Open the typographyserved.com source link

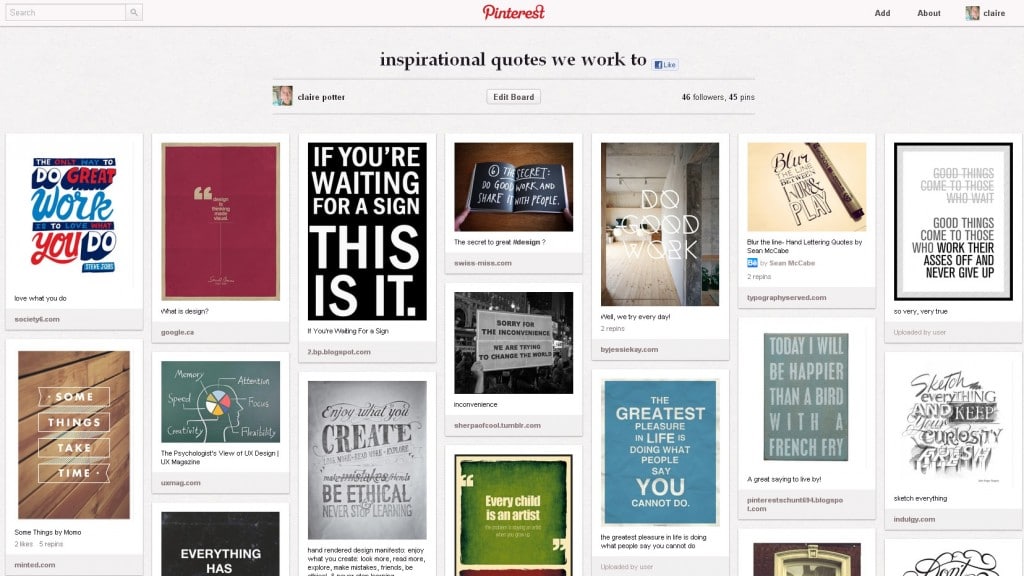point(786,297)
